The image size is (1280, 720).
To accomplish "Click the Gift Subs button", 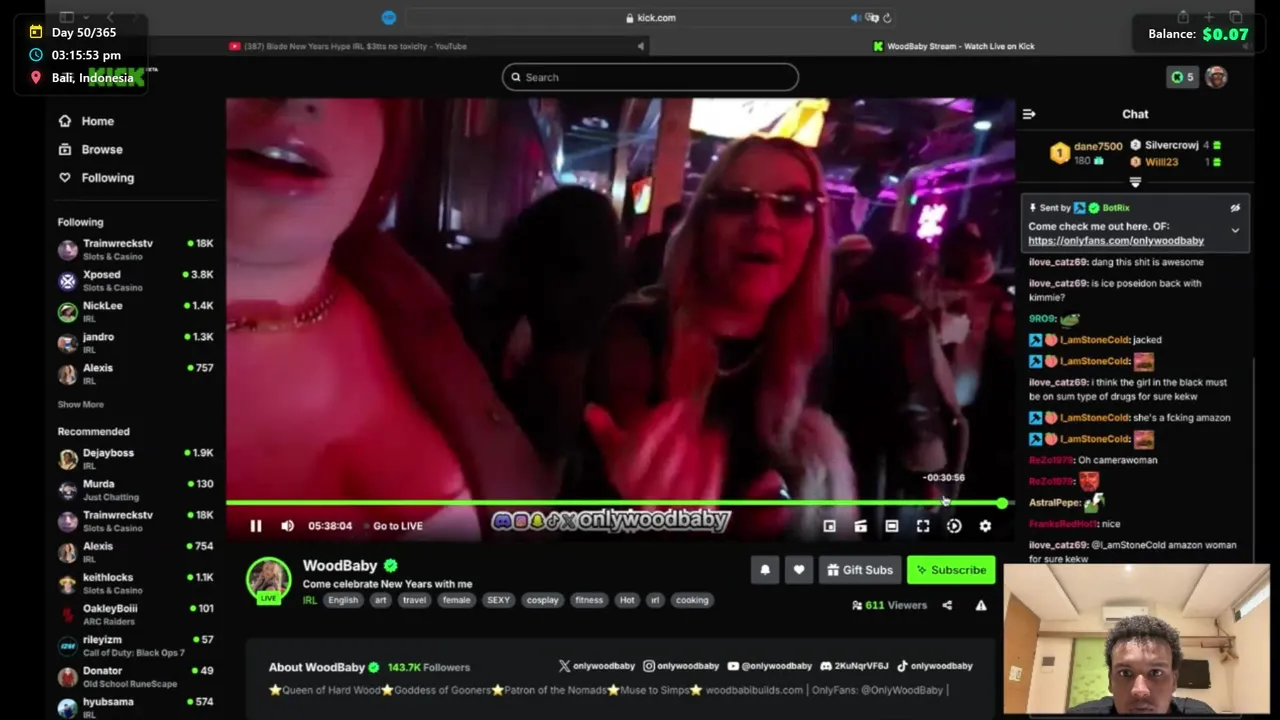I will click(860, 570).
